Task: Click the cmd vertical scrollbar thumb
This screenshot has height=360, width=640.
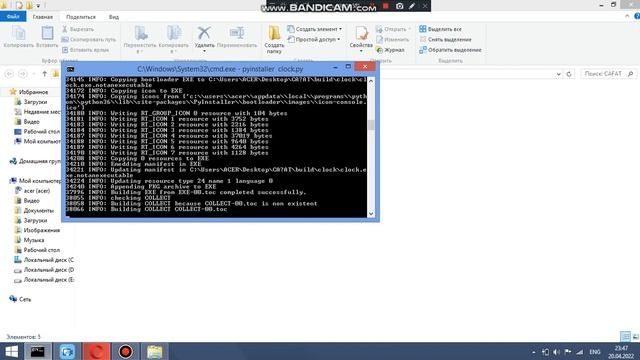Action: tap(371, 125)
